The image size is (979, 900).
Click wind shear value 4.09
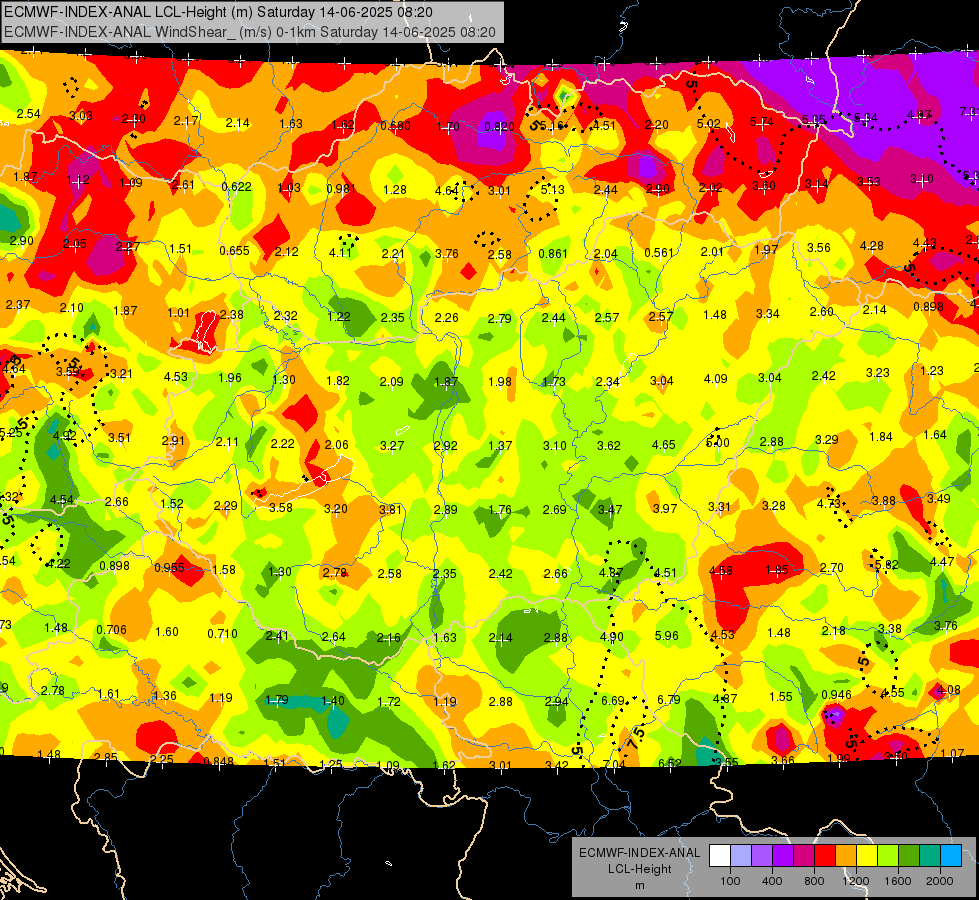pos(716,378)
